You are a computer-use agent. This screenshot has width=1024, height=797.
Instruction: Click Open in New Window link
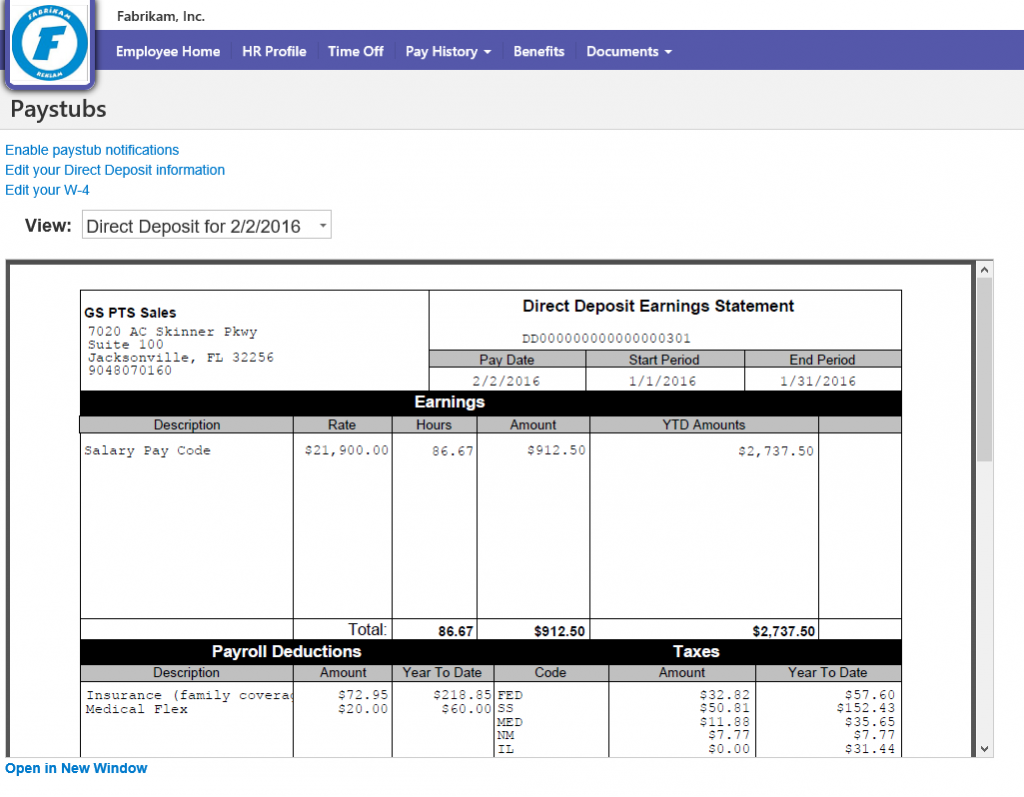tap(76, 768)
